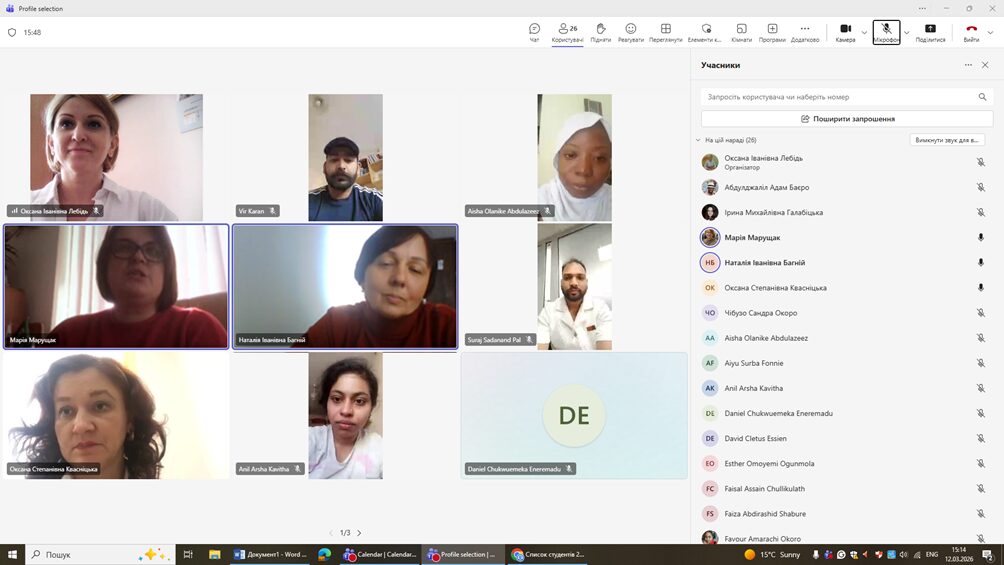Click the 'Вимкнути звук для в...' button
This screenshot has width=1004, height=565.
(x=947, y=140)
